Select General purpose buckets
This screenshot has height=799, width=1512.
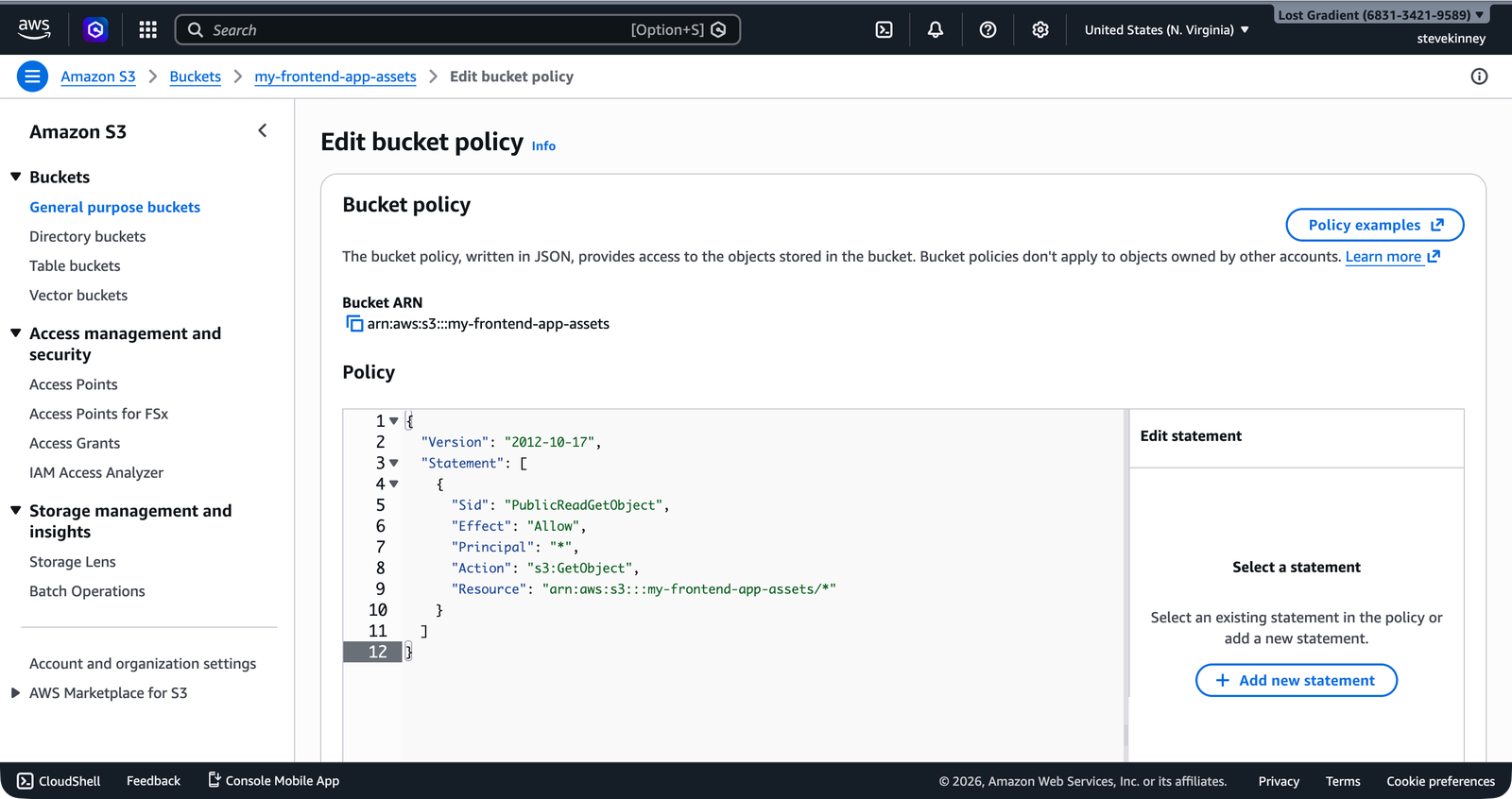click(x=115, y=207)
